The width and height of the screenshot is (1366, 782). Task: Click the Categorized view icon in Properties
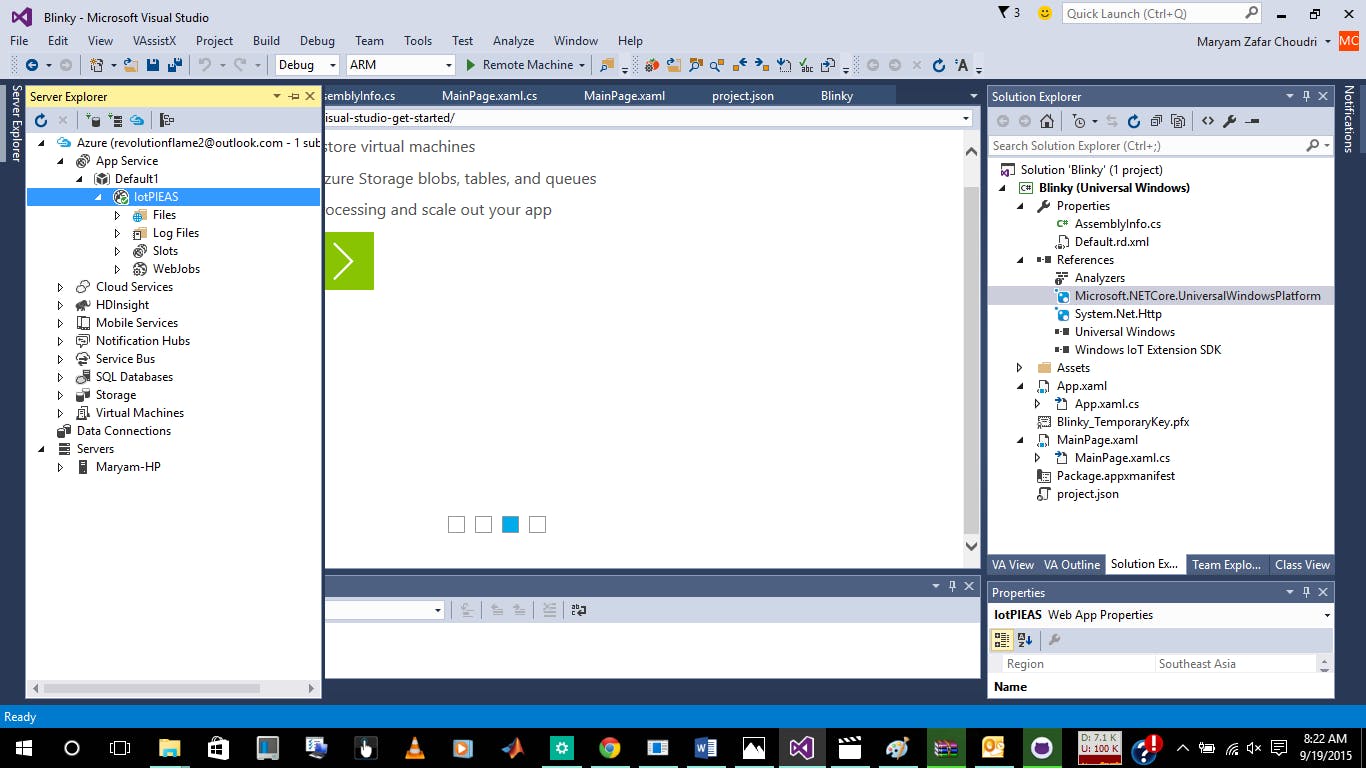coord(1002,640)
